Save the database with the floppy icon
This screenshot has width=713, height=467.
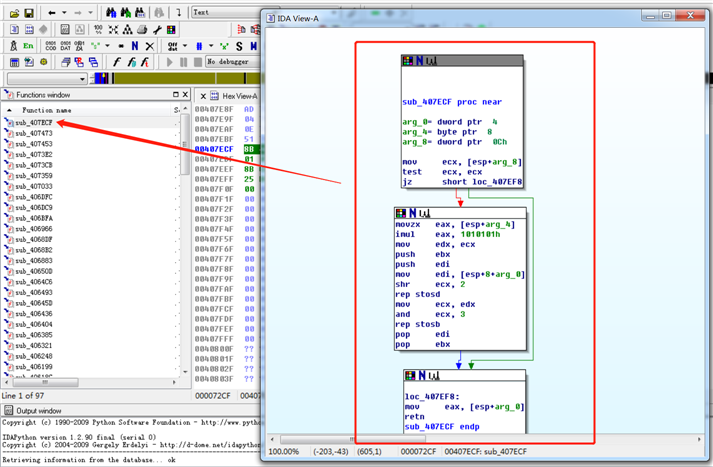pos(29,13)
